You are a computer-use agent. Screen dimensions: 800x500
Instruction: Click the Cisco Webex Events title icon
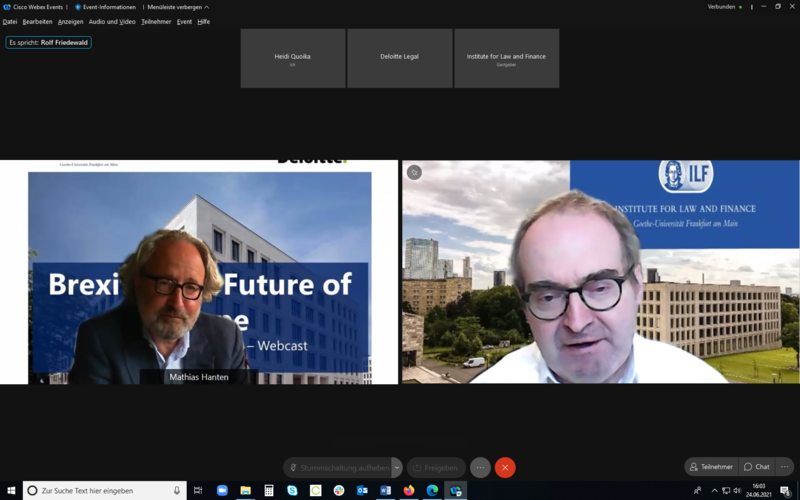pyautogui.click(x=7, y=7)
